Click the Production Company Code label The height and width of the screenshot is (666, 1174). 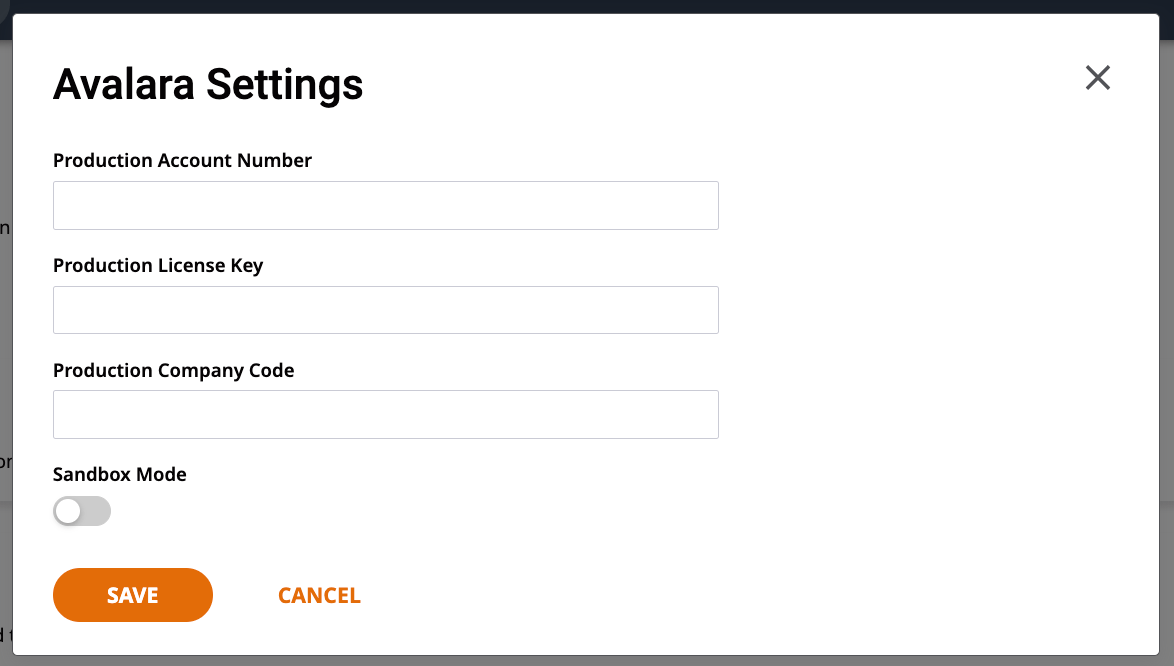173,370
